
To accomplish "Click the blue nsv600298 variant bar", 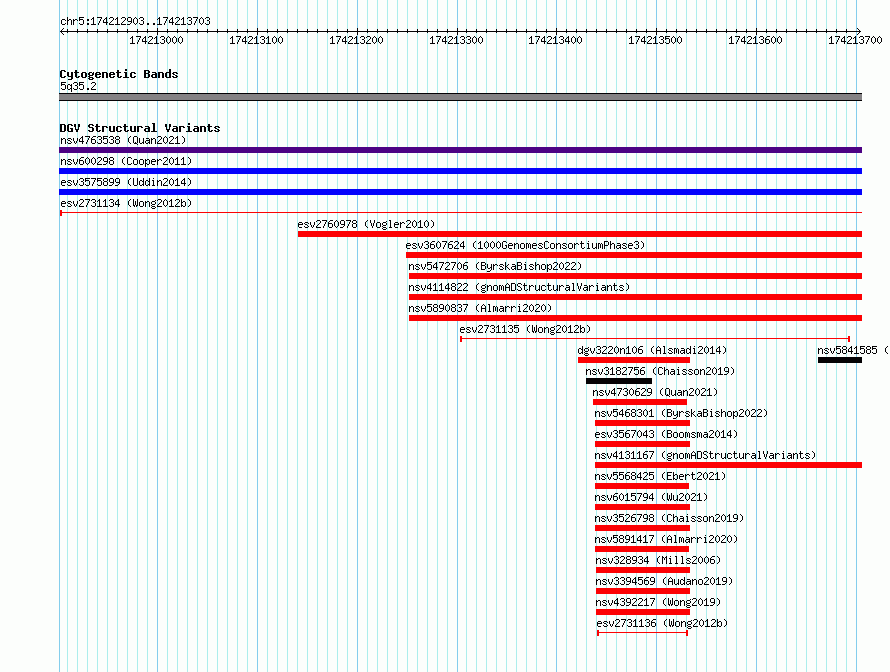I will coord(460,171).
